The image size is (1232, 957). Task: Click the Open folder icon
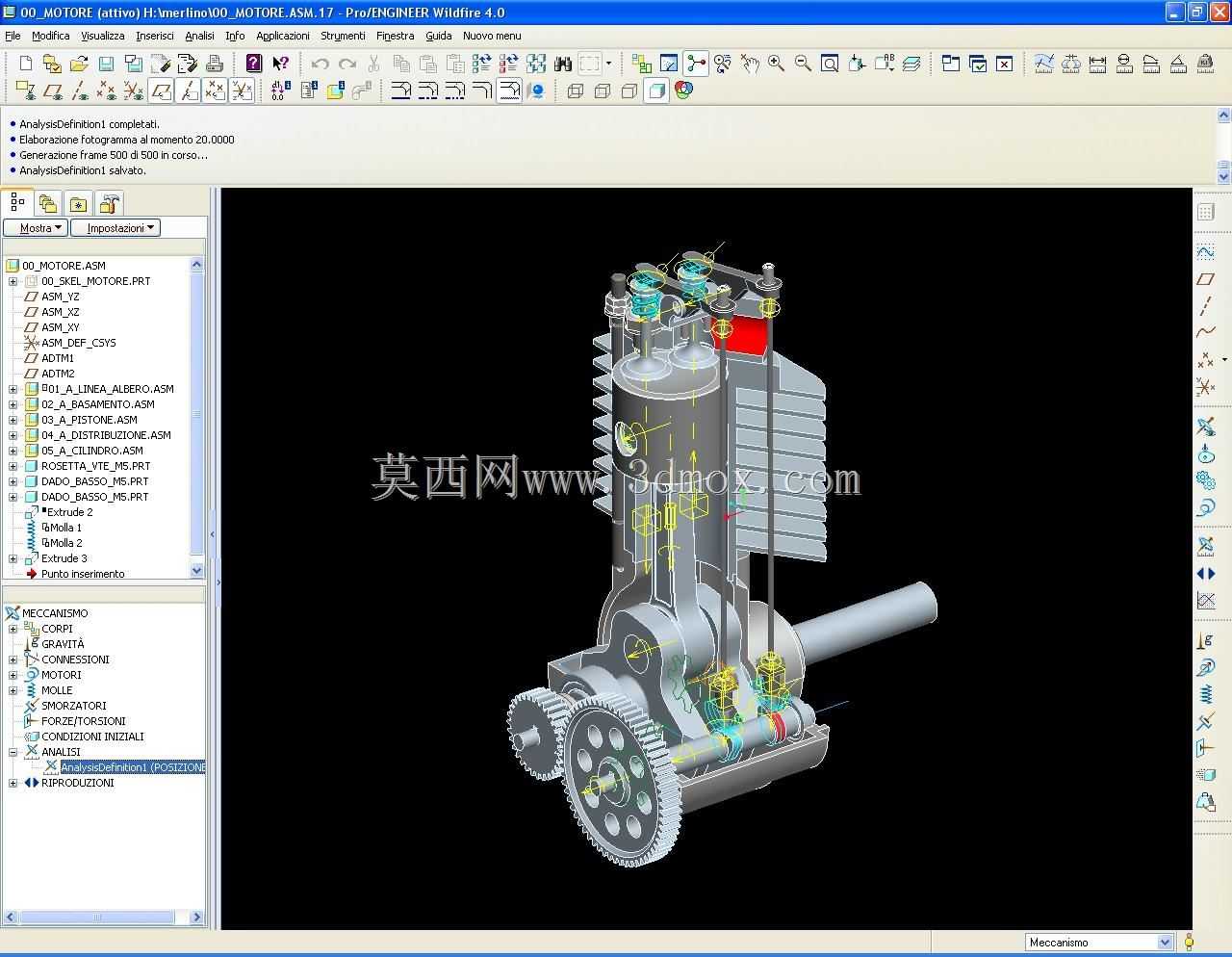[x=79, y=64]
